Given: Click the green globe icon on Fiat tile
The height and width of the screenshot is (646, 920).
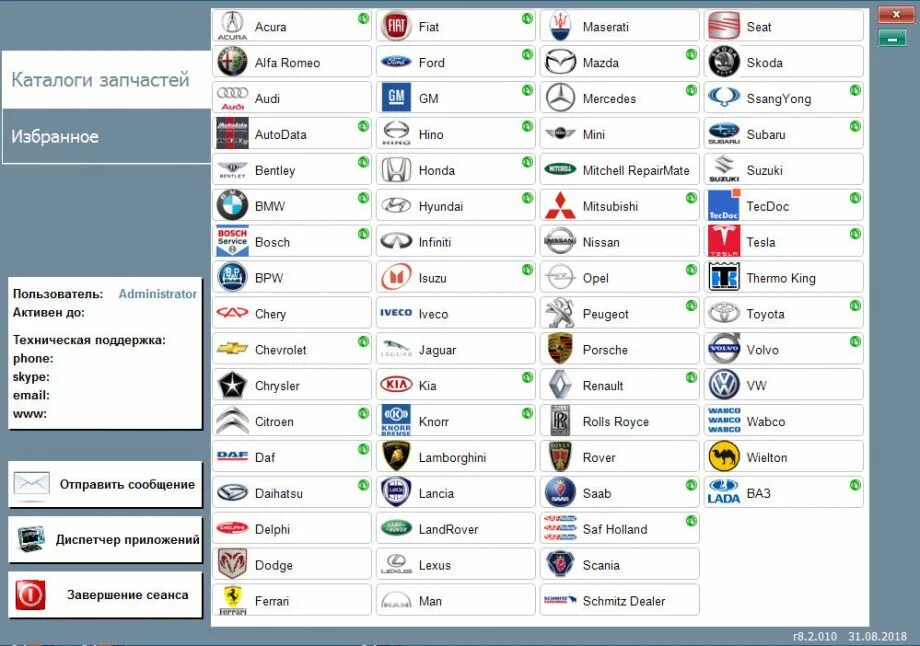Looking at the screenshot, I should pyautogui.click(x=527, y=18).
